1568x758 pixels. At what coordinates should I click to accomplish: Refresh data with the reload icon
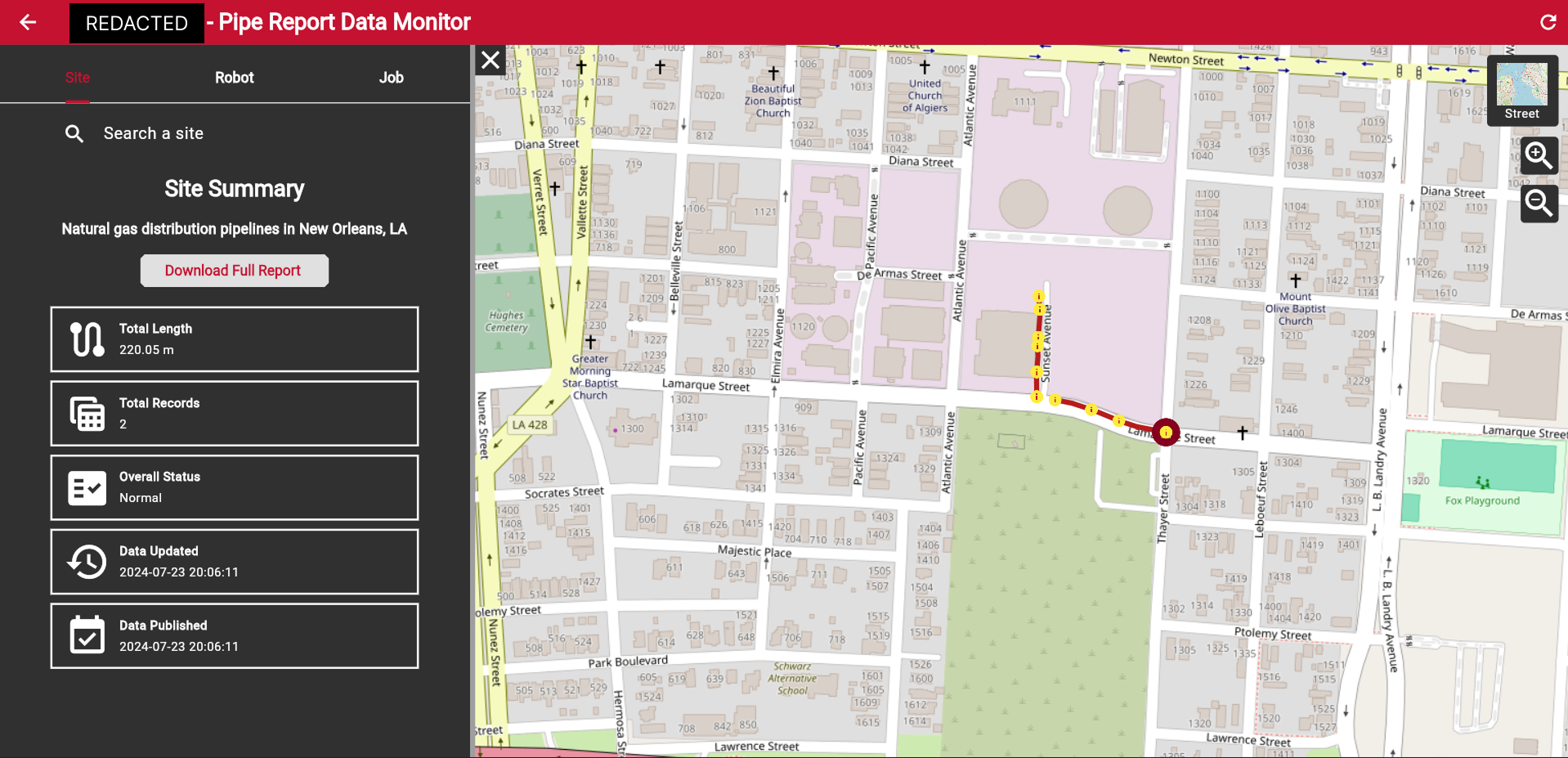point(1548,22)
